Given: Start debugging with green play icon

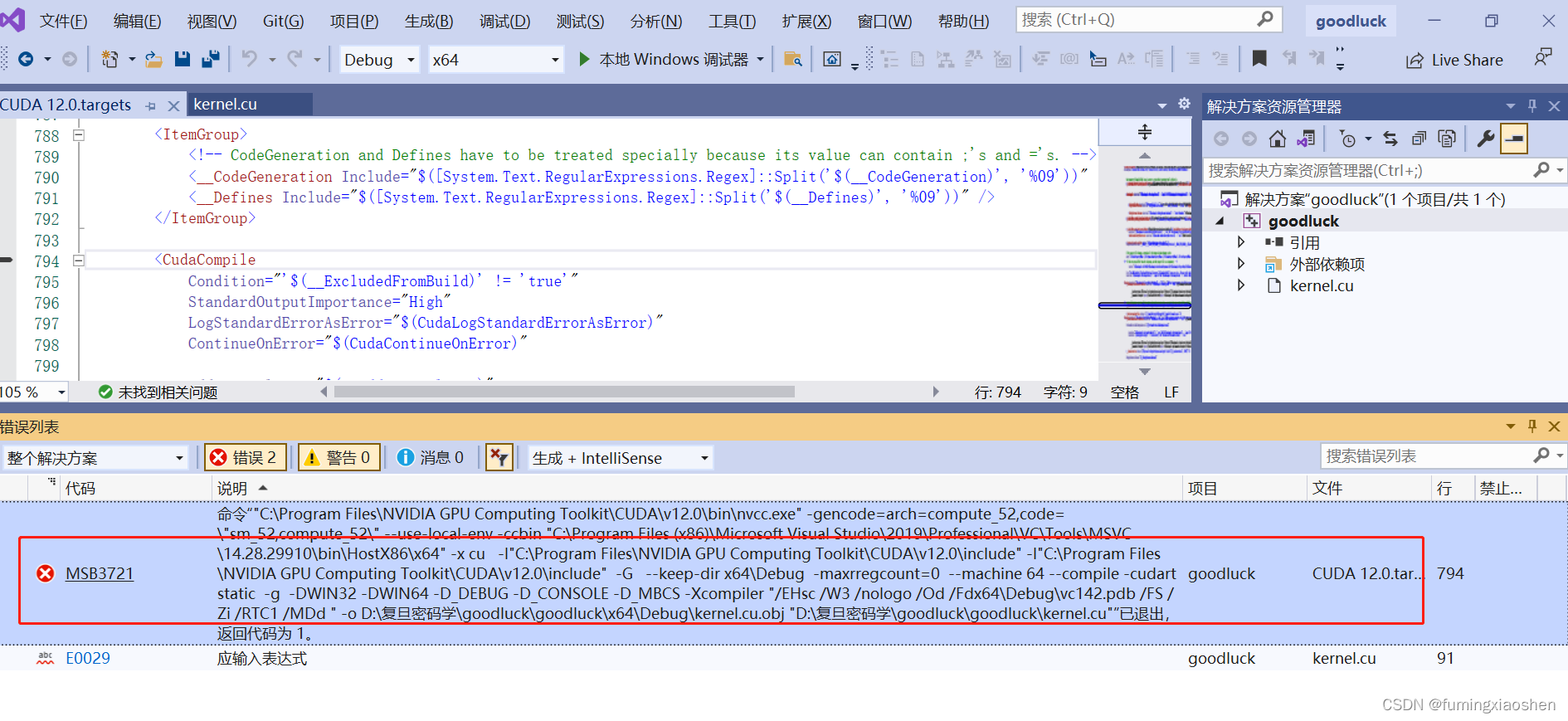Looking at the screenshot, I should (x=584, y=59).
